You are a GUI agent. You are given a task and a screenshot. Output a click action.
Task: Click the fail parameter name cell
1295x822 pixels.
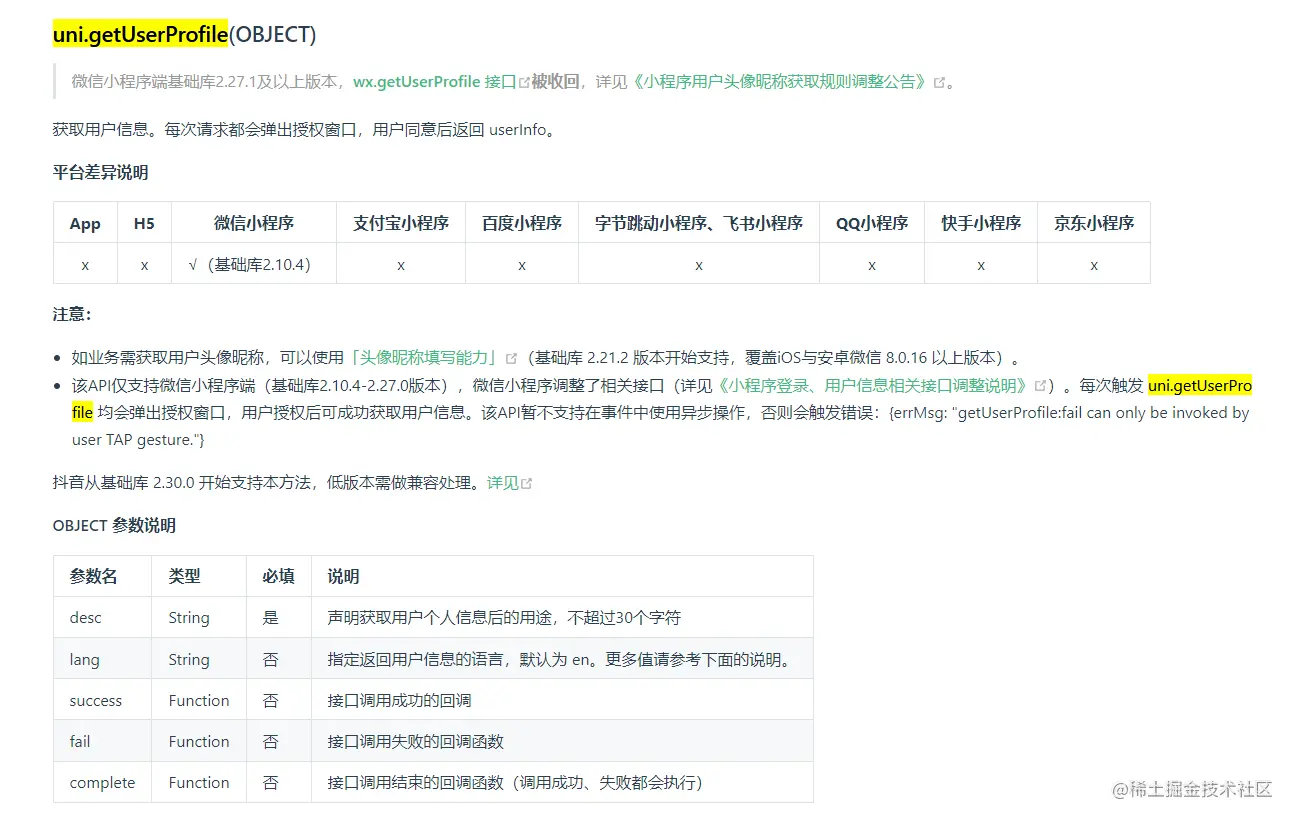pos(103,741)
